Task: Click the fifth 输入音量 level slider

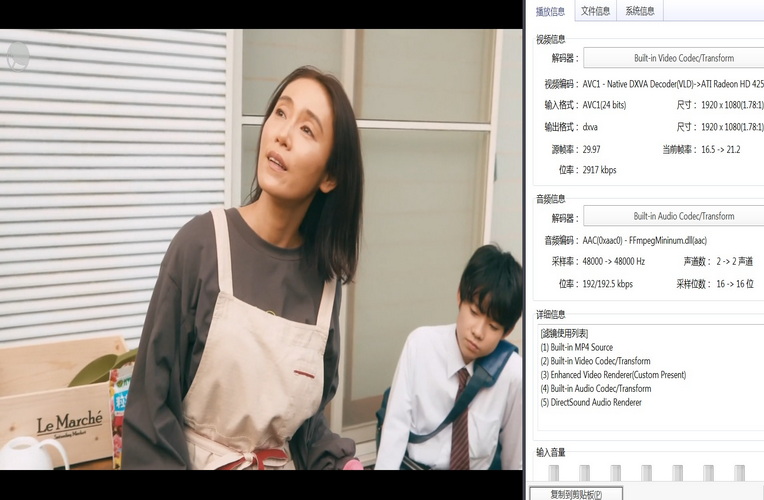Action: click(677, 472)
